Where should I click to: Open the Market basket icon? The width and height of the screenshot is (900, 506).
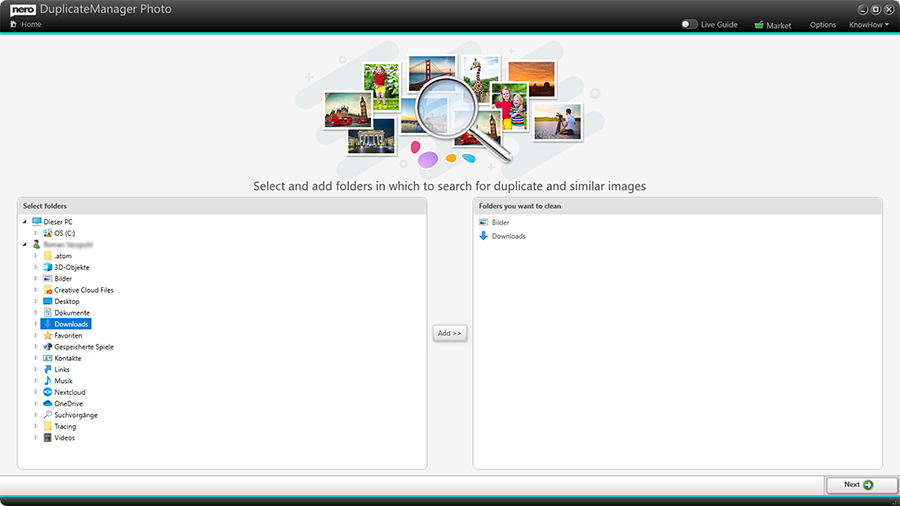point(759,25)
